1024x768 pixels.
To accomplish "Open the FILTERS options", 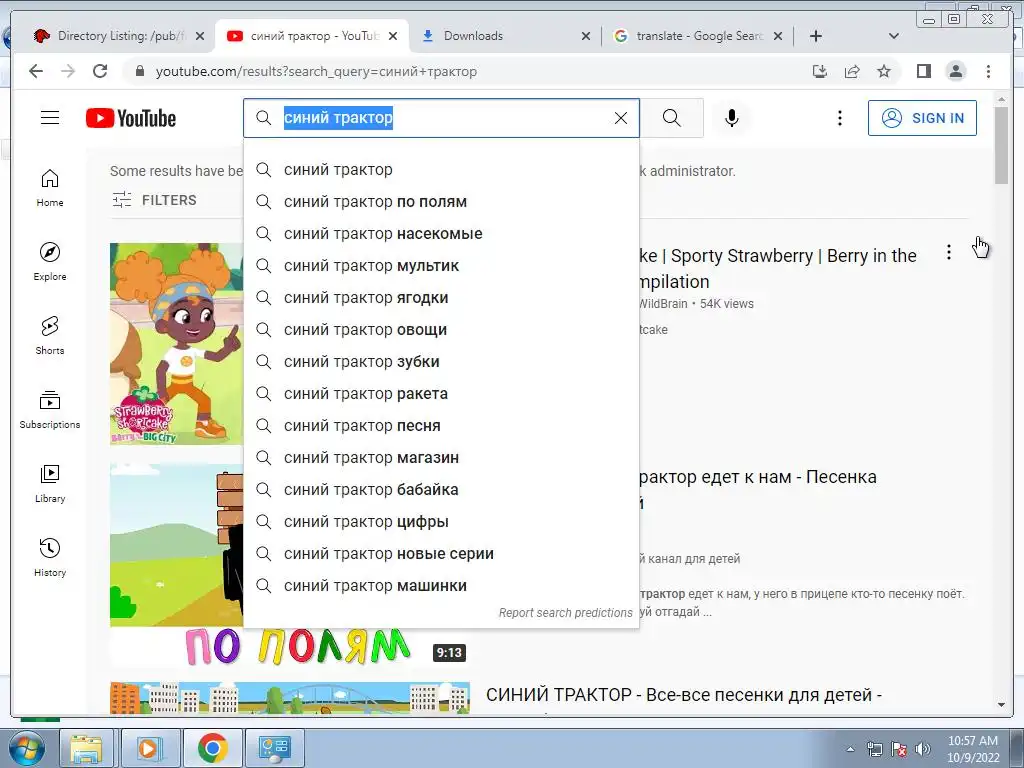I will [x=154, y=200].
